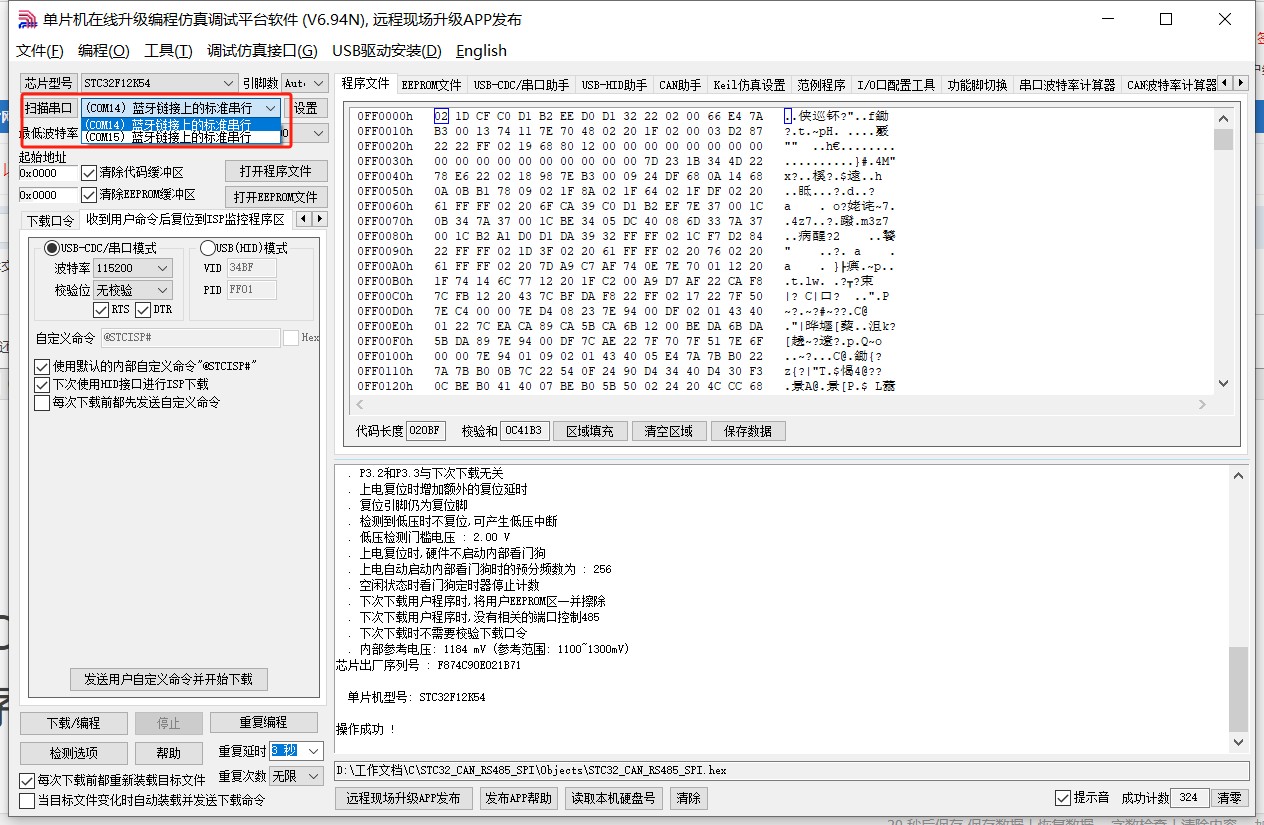Viewport: 1264px width, 825px height.
Task: Switch to the Keil仿真设置 tab
Action: pos(749,85)
